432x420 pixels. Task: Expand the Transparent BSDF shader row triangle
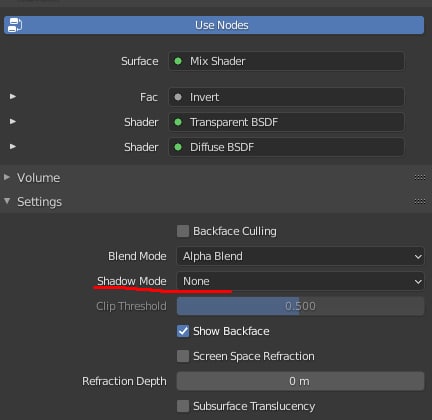tap(13, 121)
